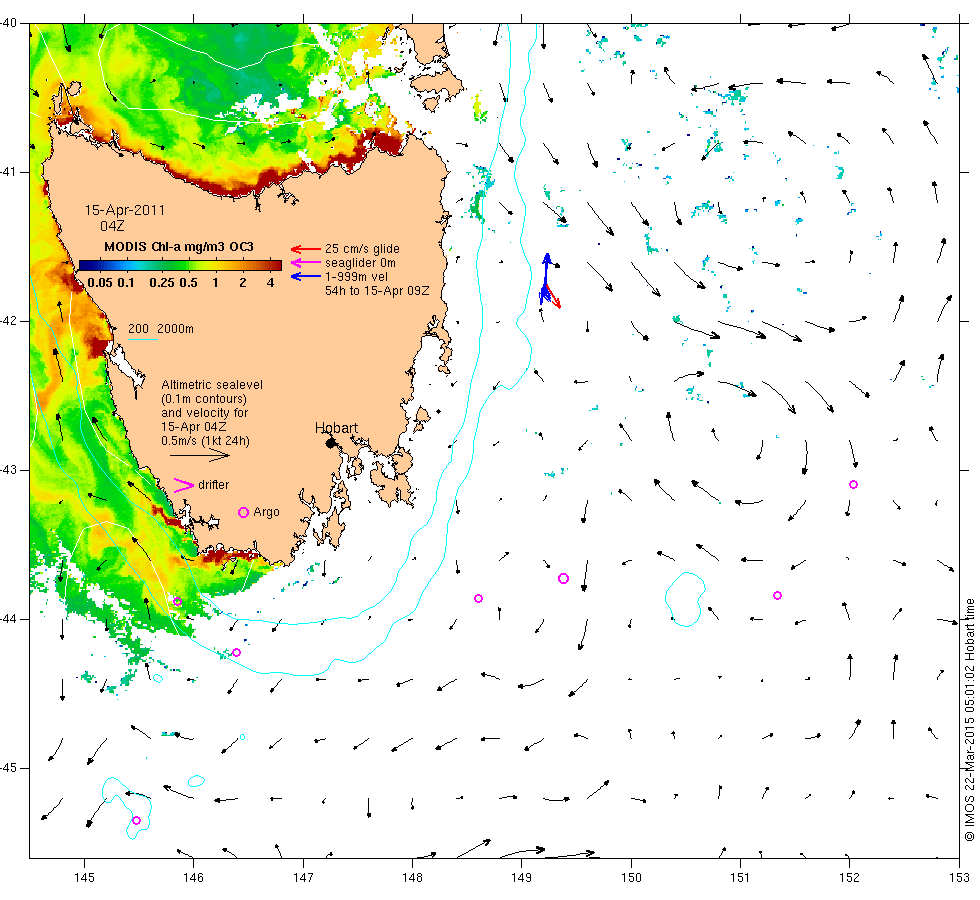Image resolution: width=980 pixels, height=900 pixels.
Task: Select the magenta drifter legend symbol
Action: pos(184,485)
